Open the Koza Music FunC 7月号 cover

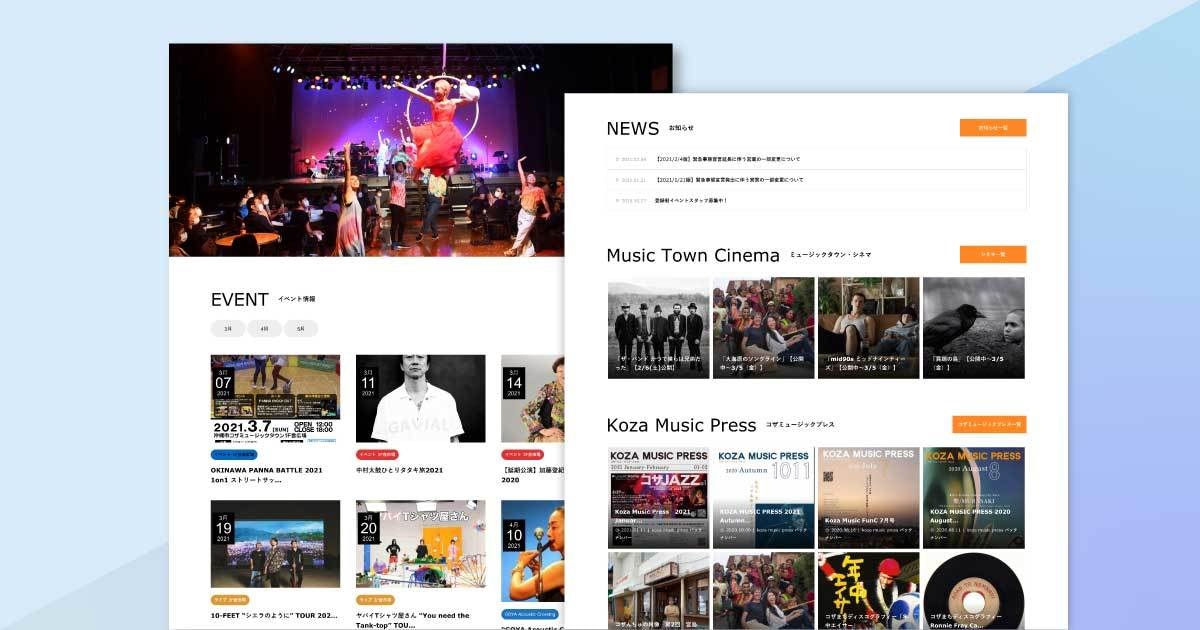(x=869, y=498)
